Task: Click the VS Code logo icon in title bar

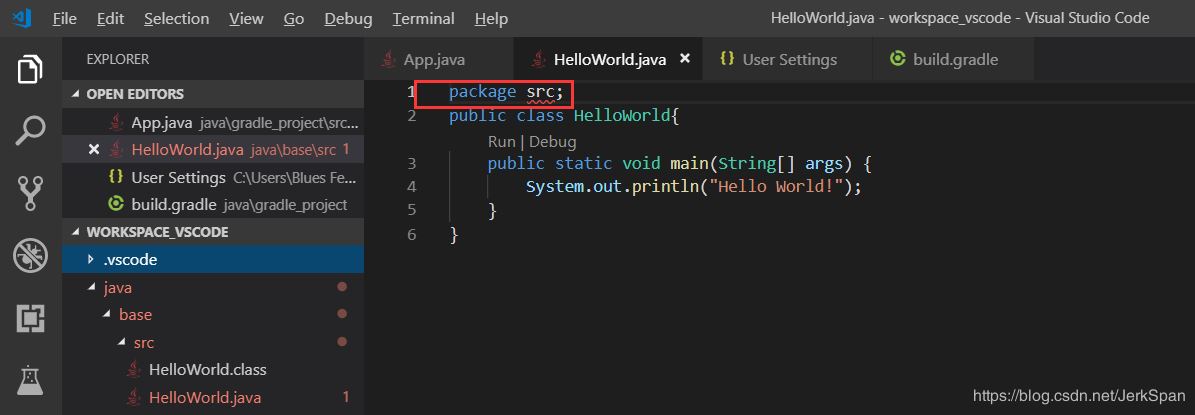Action: coord(21,18)
